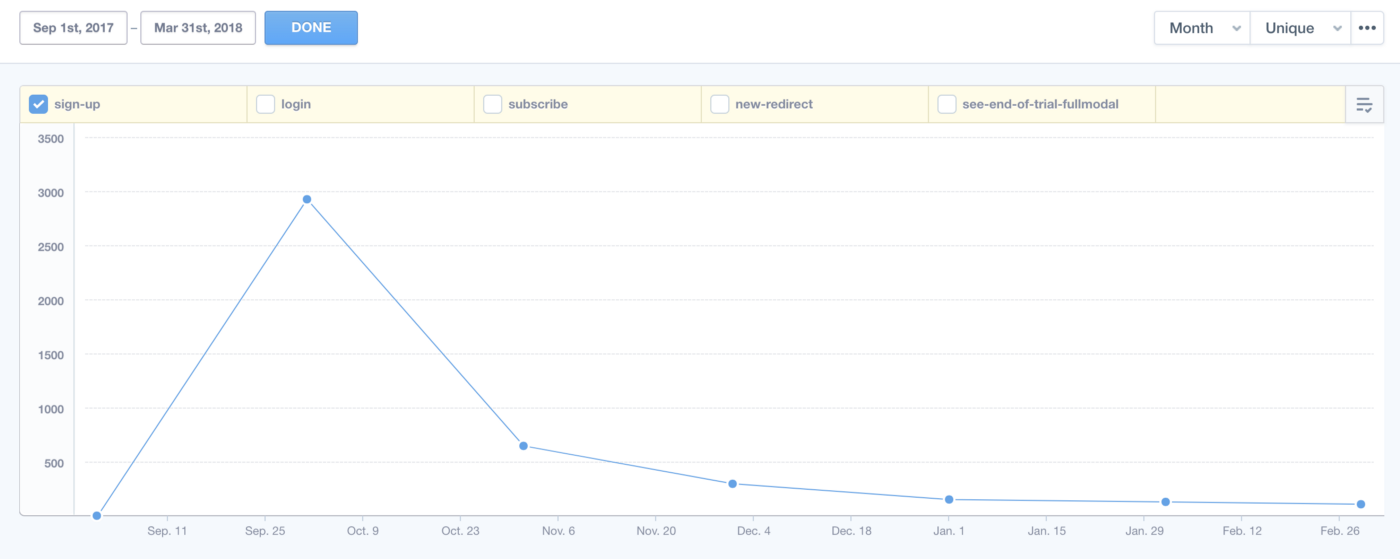Enable the login event checkbox
1400x559 pixels.
pyautogui.click(x=265, y=104)
